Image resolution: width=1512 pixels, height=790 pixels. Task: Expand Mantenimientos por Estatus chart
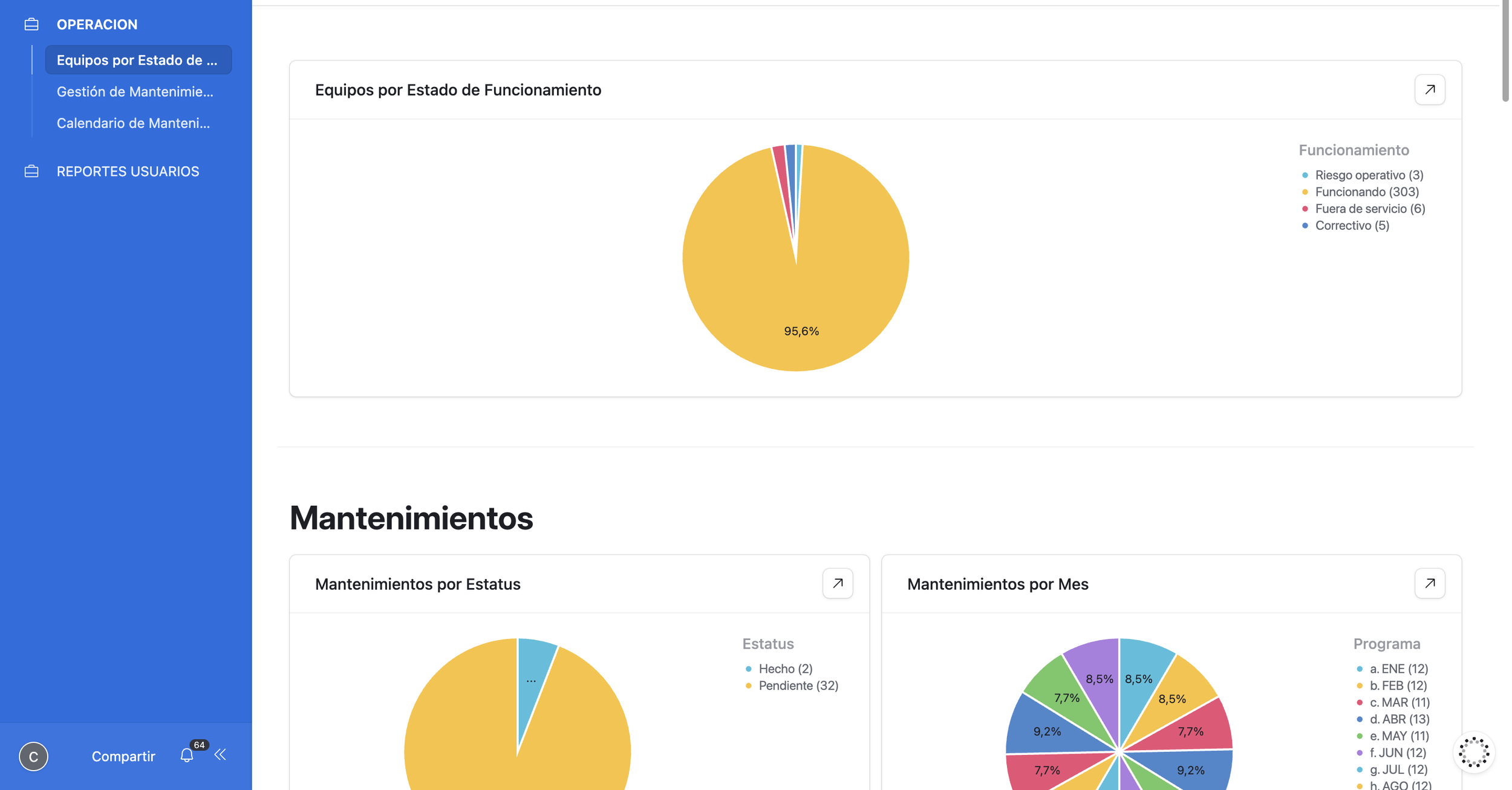(x=838, y=583)
